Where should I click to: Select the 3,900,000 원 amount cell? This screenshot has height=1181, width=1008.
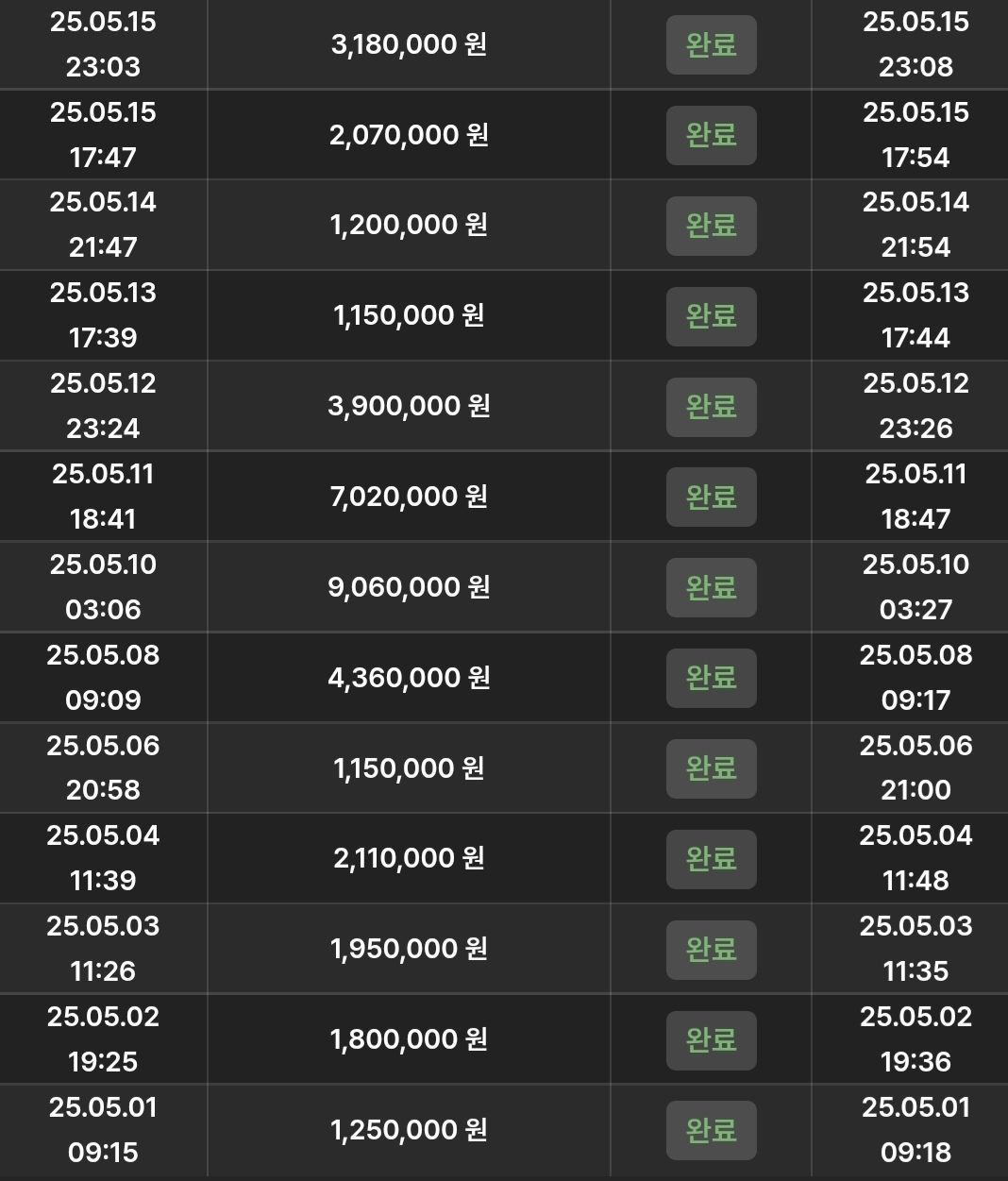tap(409, 407)
